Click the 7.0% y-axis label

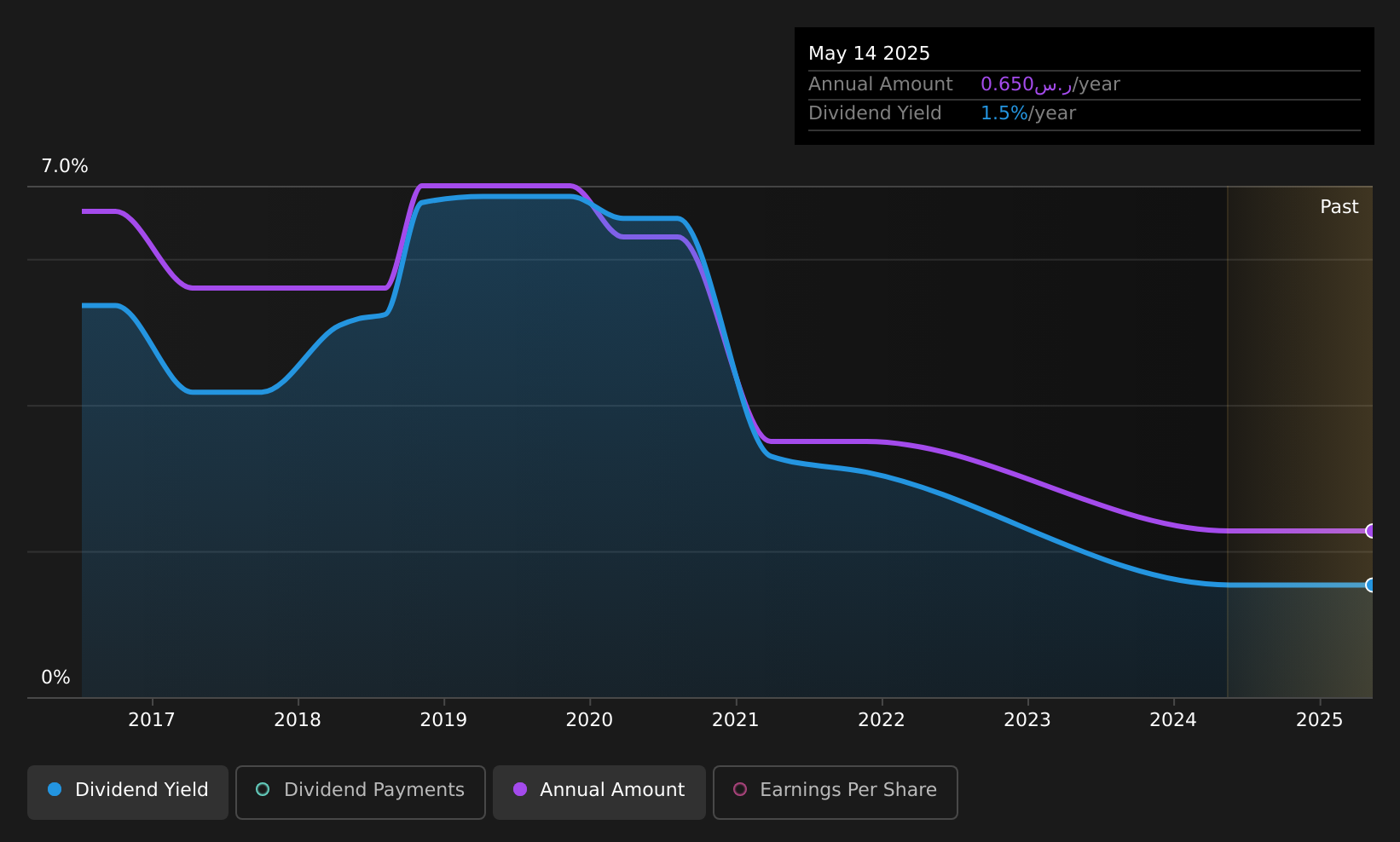click(65, 166)
